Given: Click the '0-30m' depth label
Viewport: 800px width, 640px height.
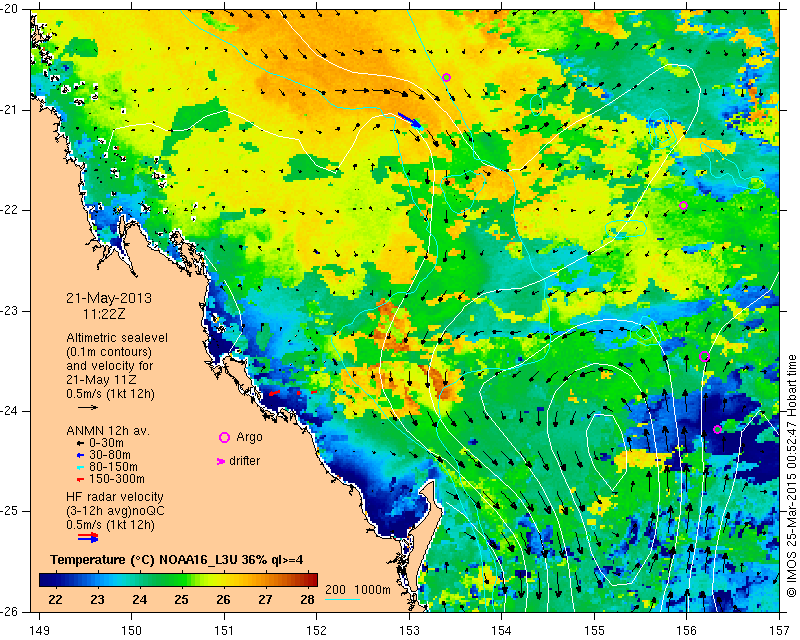Looking at the screenshot, I should tap(106, 443).
